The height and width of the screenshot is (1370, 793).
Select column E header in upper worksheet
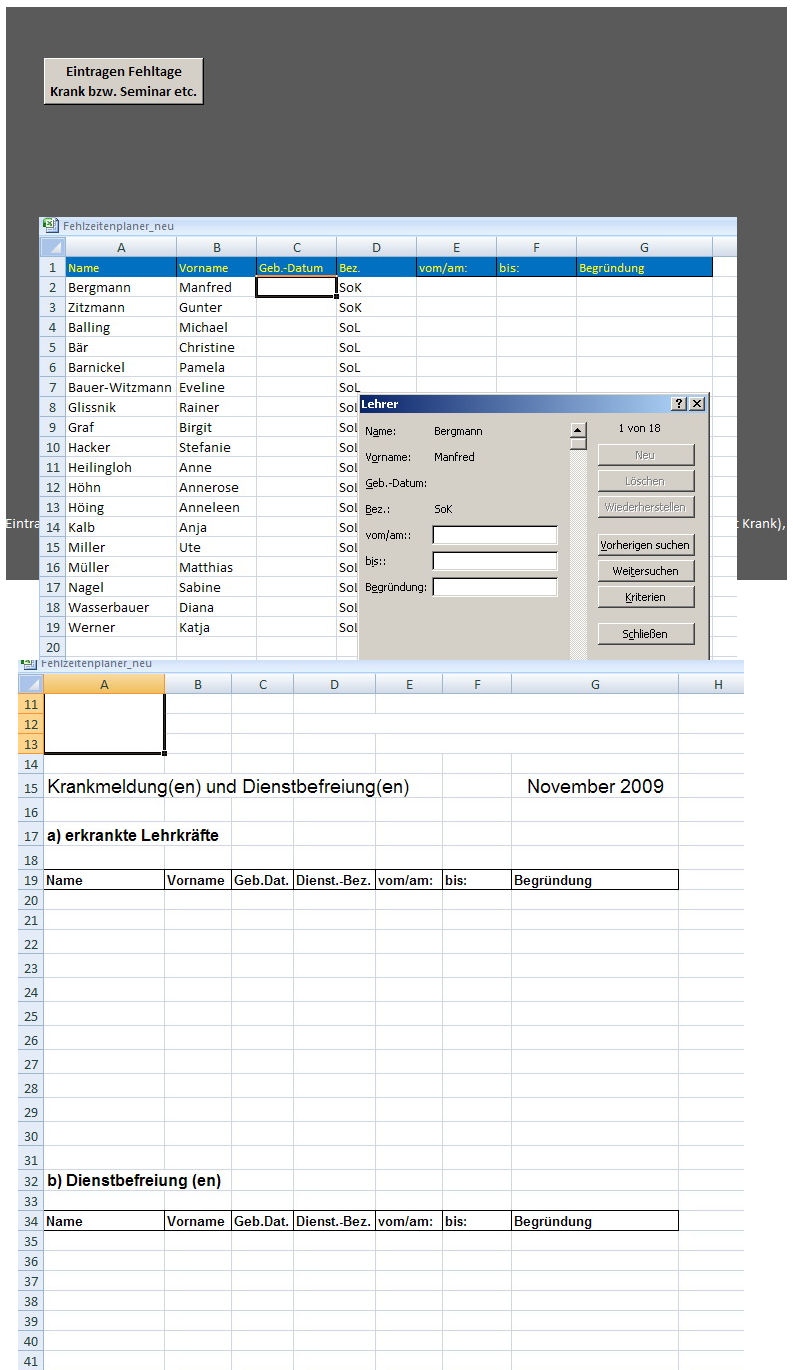[456, 247]
